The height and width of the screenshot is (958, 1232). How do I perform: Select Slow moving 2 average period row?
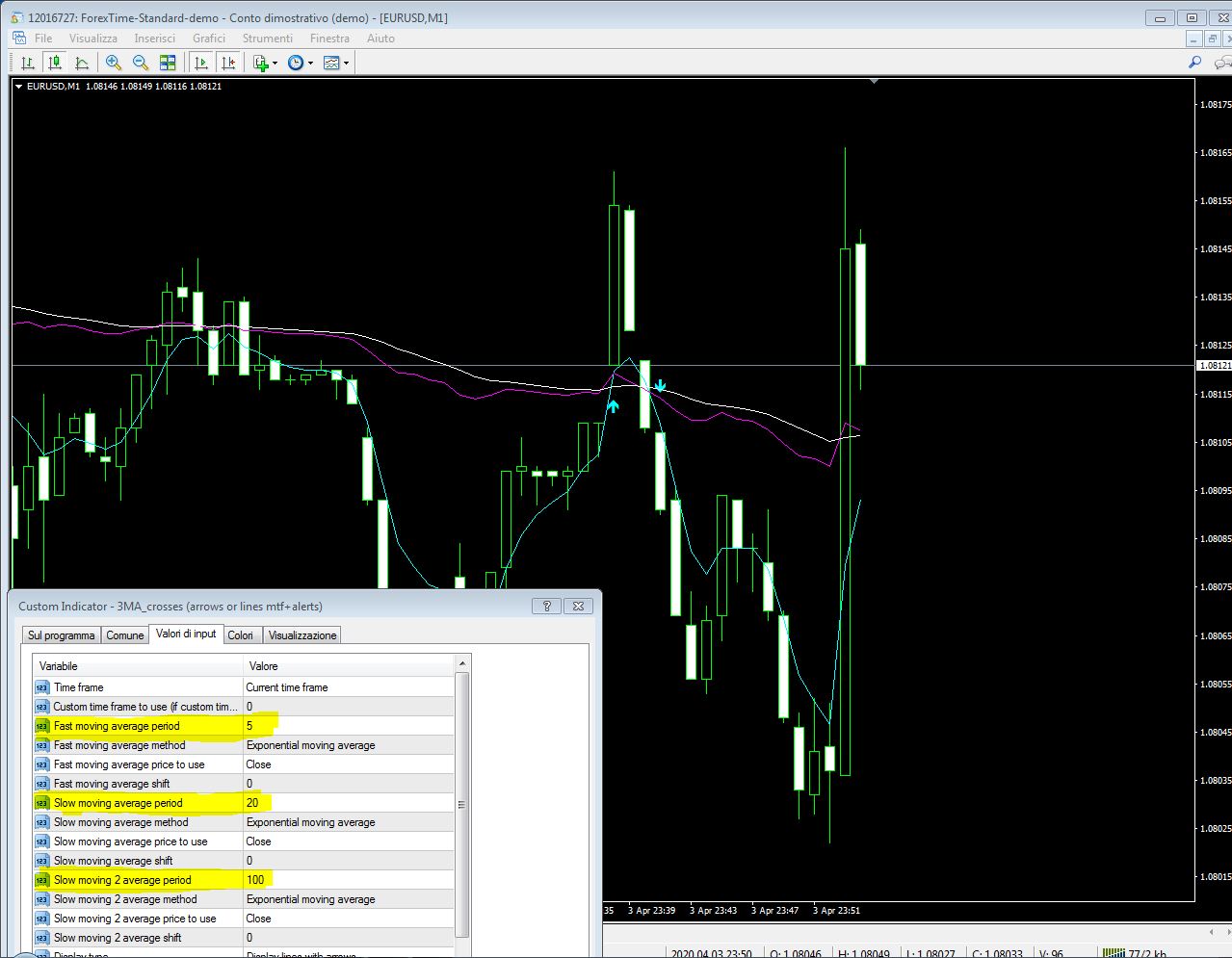[x=138, y=880]
